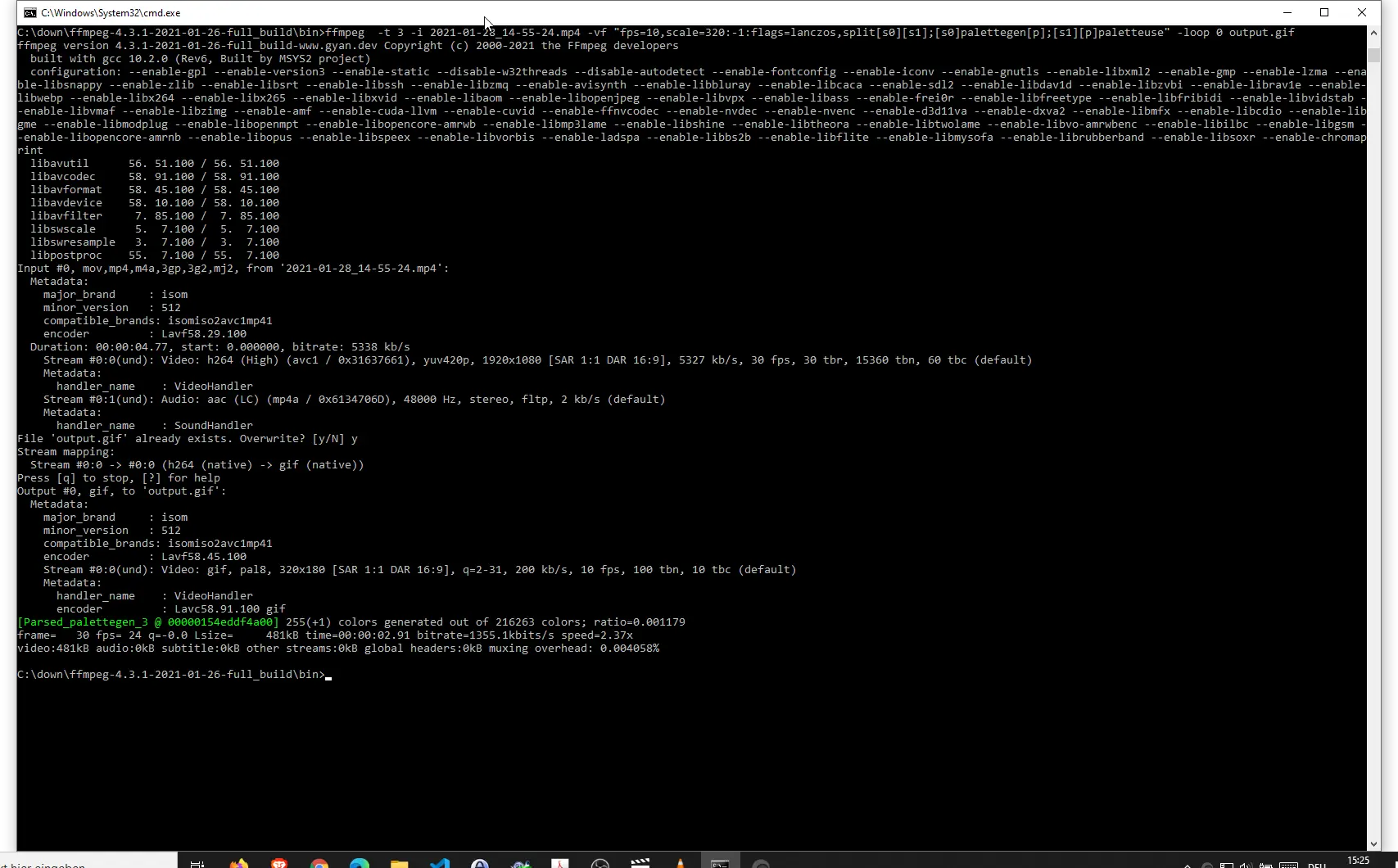Minimize the cmd.exe window
1398x868 pixels.
click(1287, 12)
